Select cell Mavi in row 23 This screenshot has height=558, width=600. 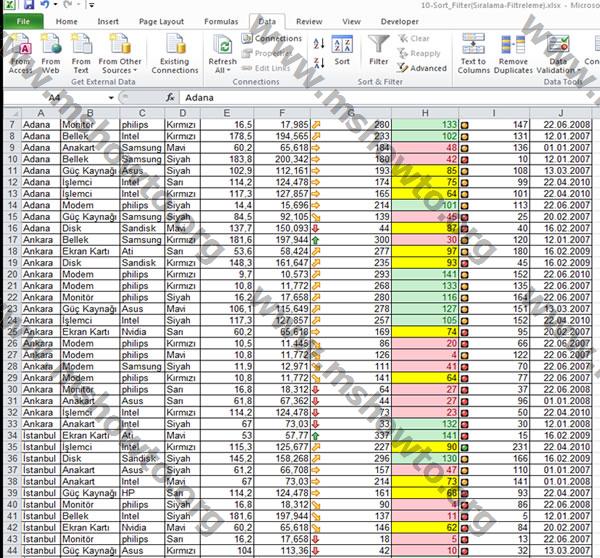[183, 309]
